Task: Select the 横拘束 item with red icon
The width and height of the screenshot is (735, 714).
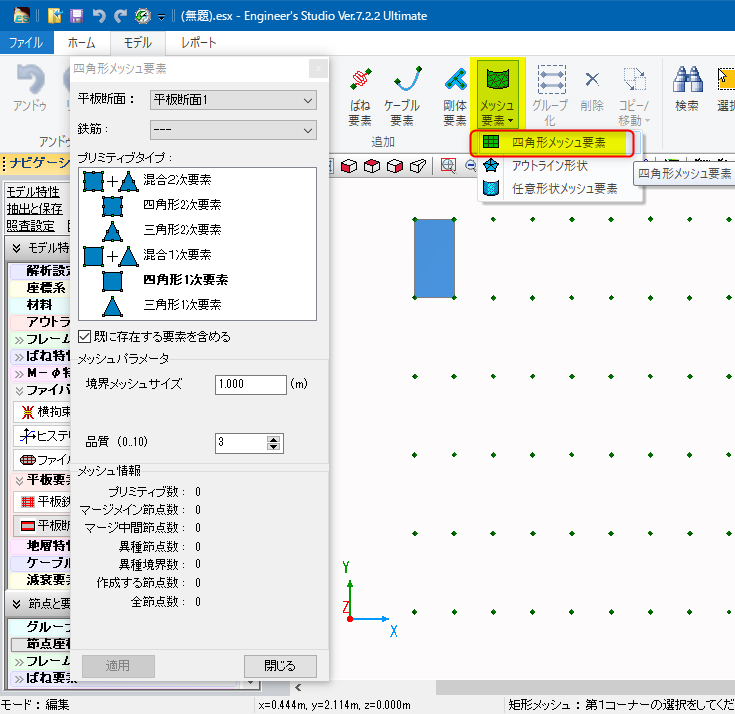Action: (42, 412)
